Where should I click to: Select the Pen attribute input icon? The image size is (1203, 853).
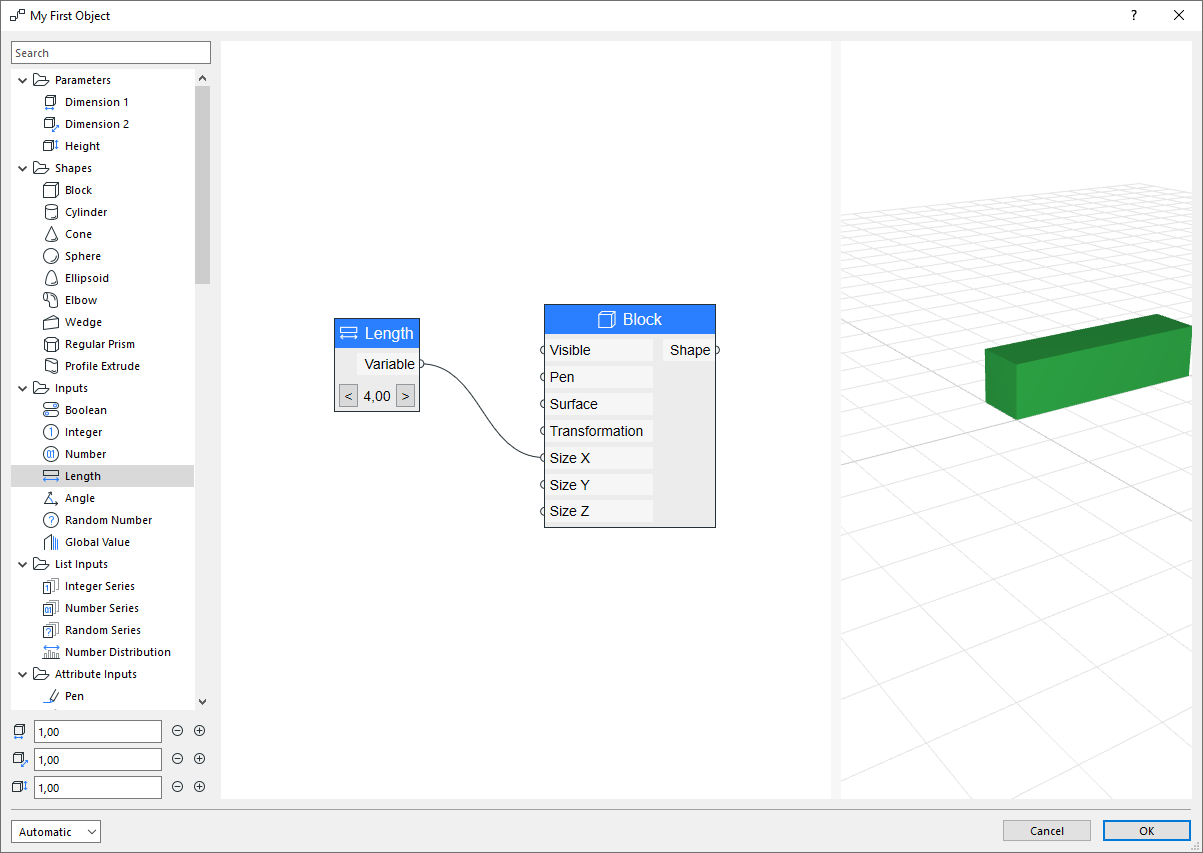[x=51, y=696]
